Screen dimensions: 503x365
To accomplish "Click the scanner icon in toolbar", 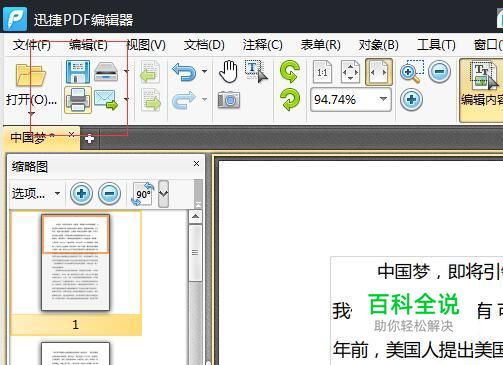I will point(106,72).
